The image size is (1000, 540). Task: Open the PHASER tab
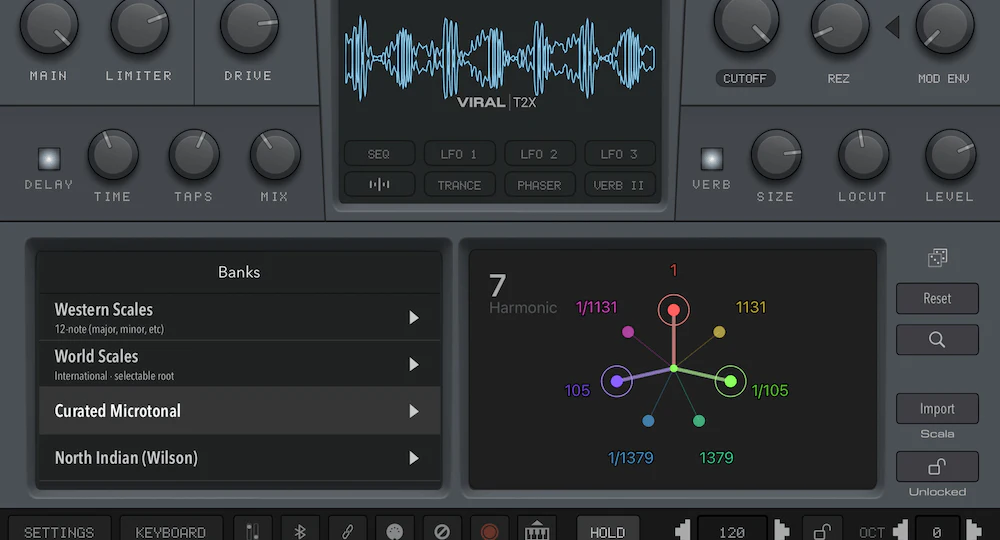click(539, 185)
